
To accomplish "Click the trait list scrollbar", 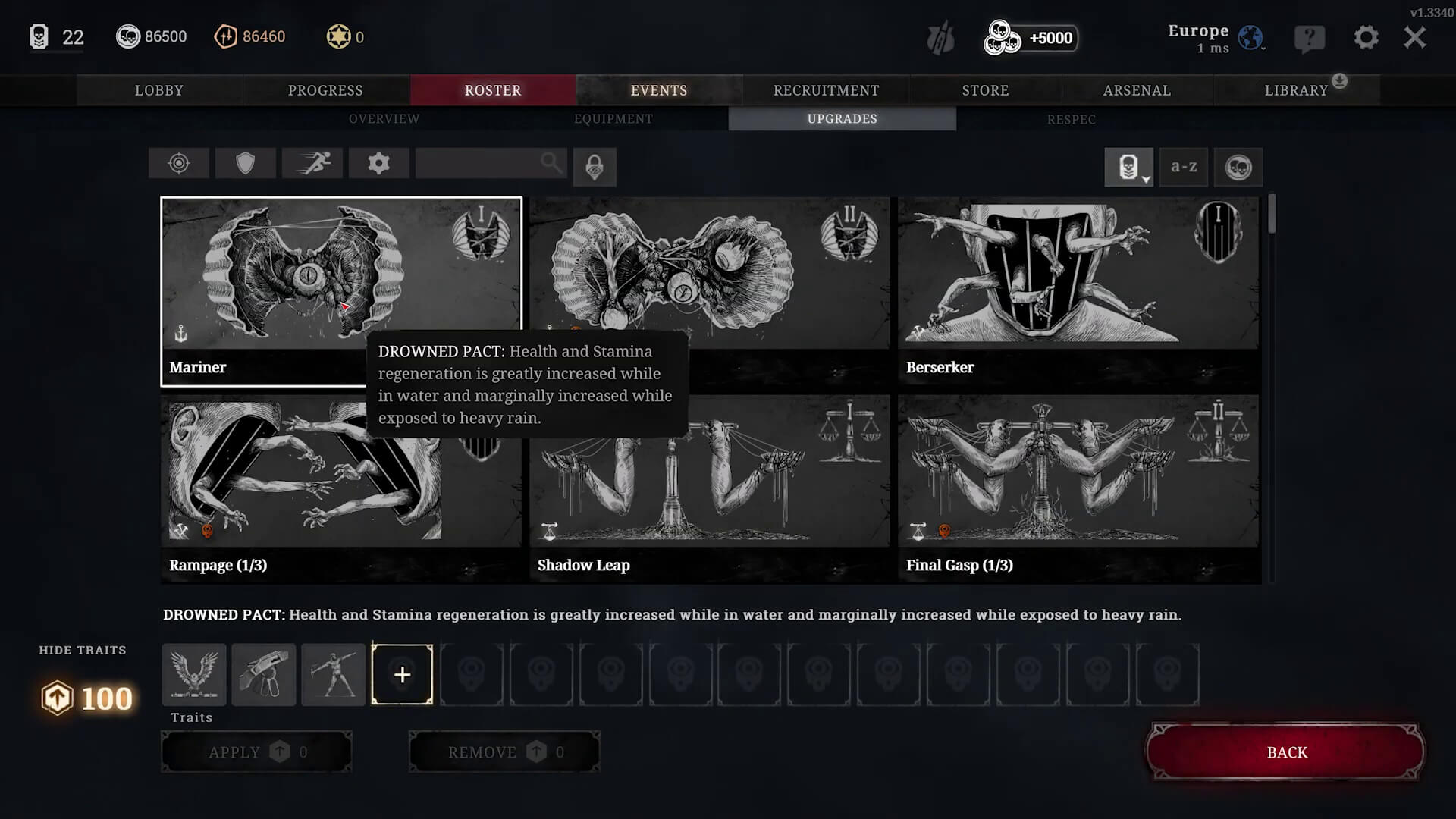I will pyautogui.click(x=1272, y=214).
